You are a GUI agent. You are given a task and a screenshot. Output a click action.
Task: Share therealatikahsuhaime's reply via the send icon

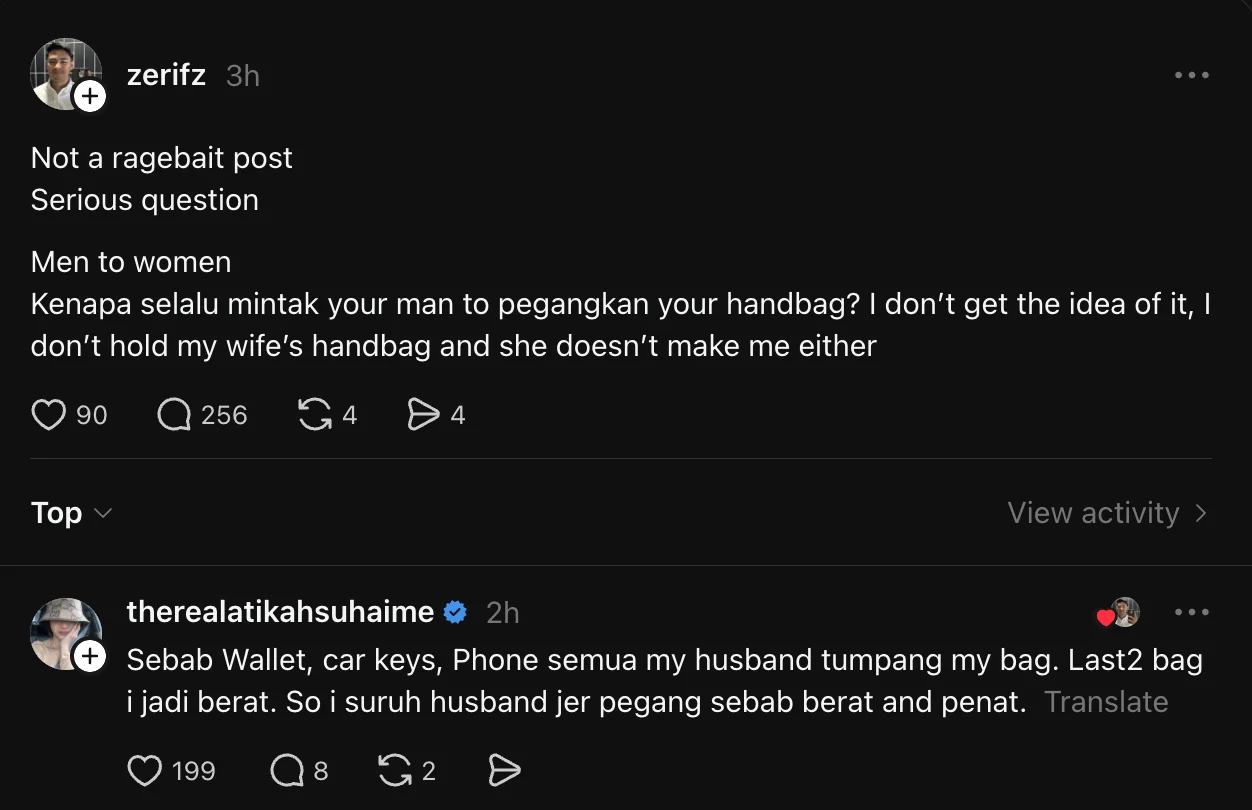click(x=504, y=770)
